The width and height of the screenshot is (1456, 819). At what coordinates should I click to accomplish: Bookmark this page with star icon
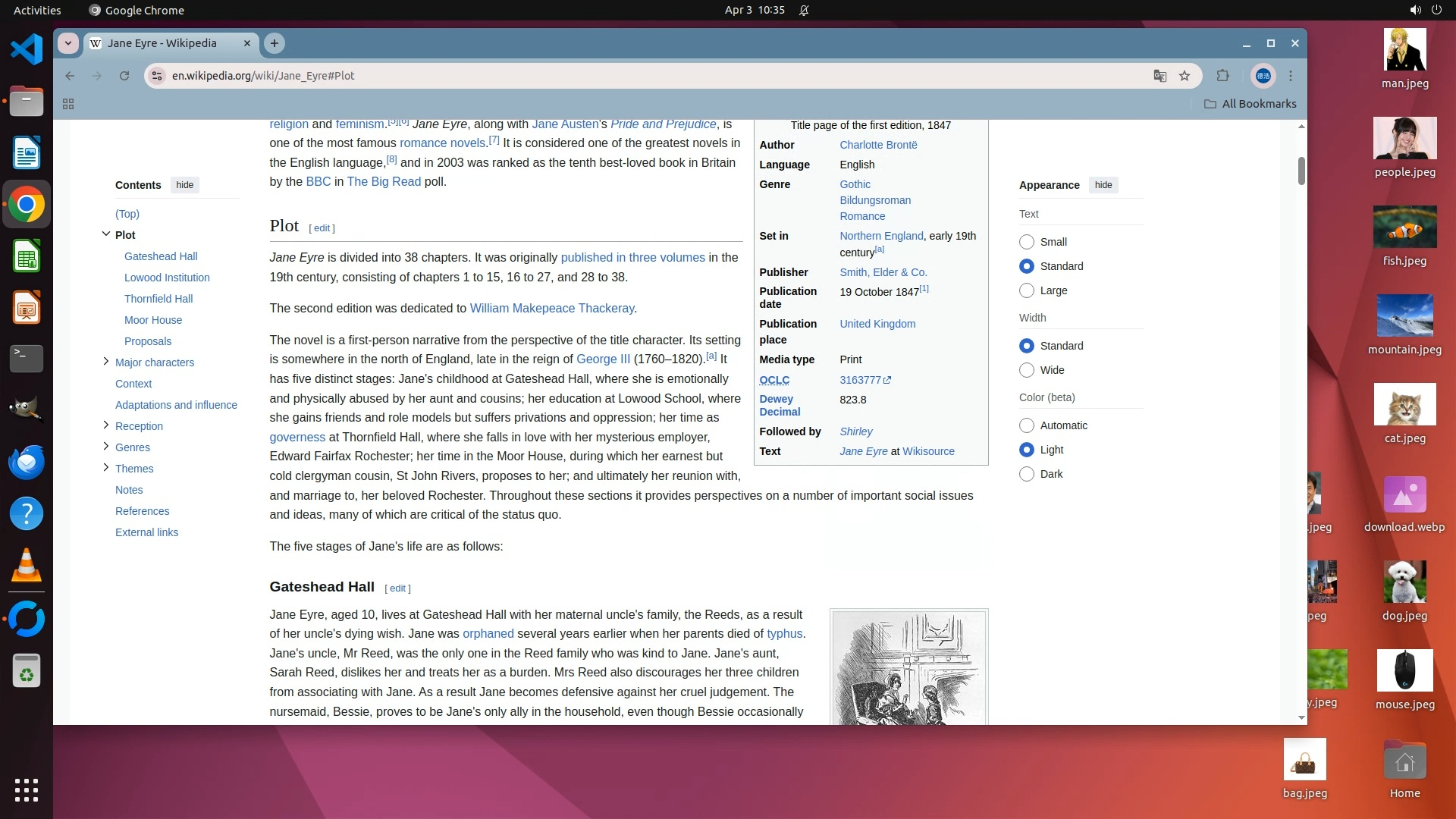(1185, 76)
